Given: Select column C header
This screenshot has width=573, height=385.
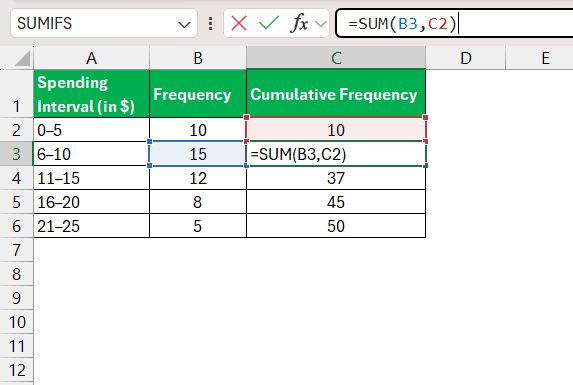Looking at the screenshot, I should tap(336, 58).
